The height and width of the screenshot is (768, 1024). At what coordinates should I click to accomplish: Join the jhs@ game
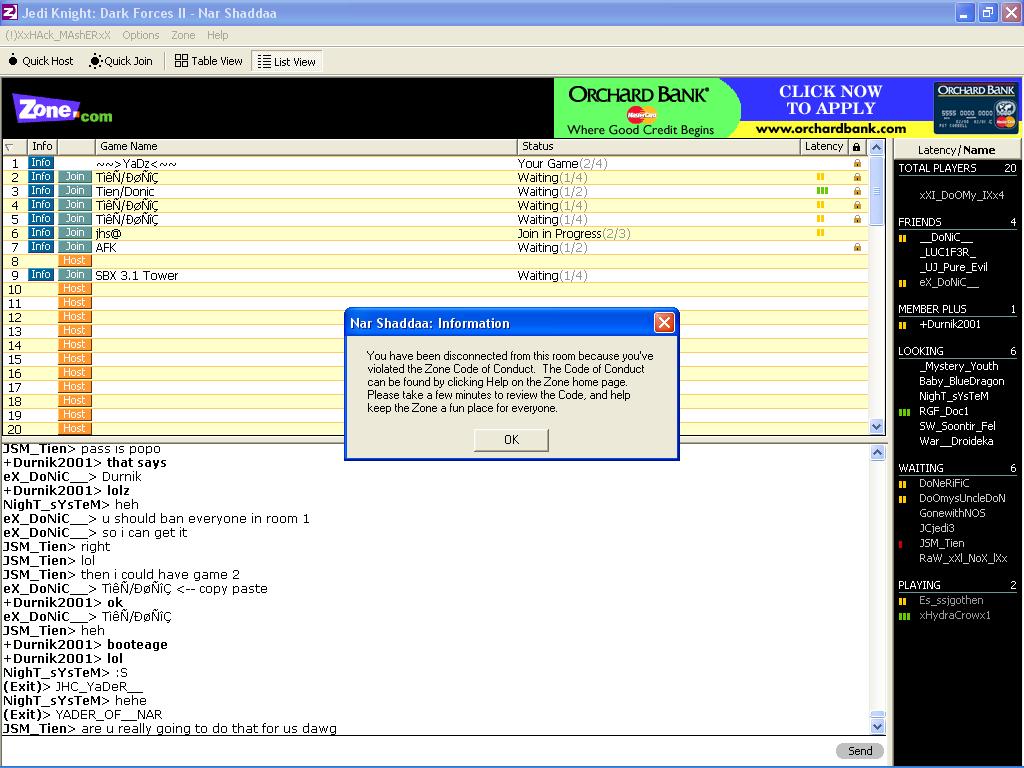[74, 232]
